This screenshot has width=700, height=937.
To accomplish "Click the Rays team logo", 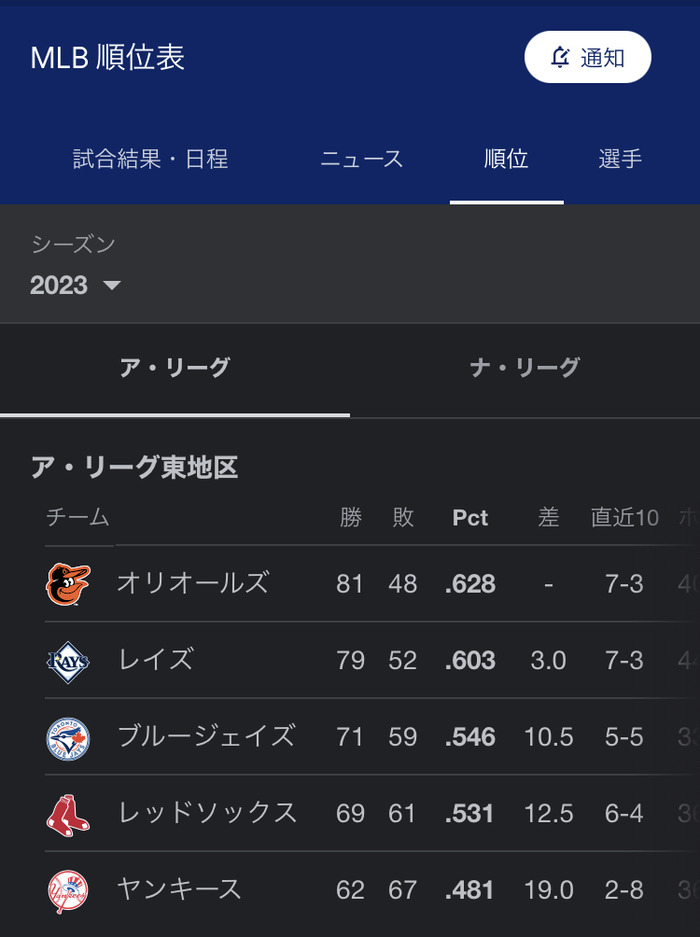I will coord(68,662).
